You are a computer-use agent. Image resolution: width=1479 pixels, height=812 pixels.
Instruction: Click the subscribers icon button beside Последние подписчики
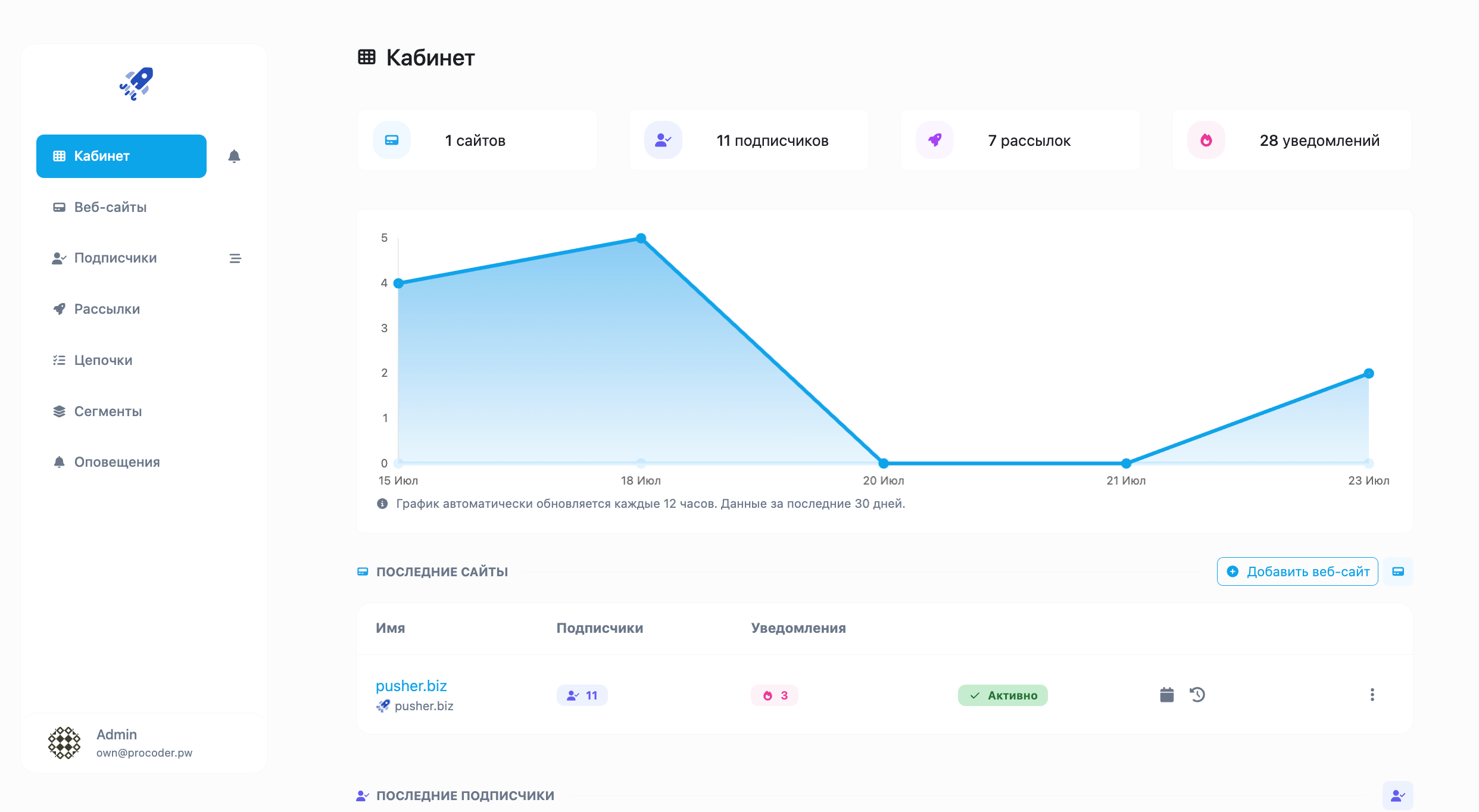tap(1397, 795)
